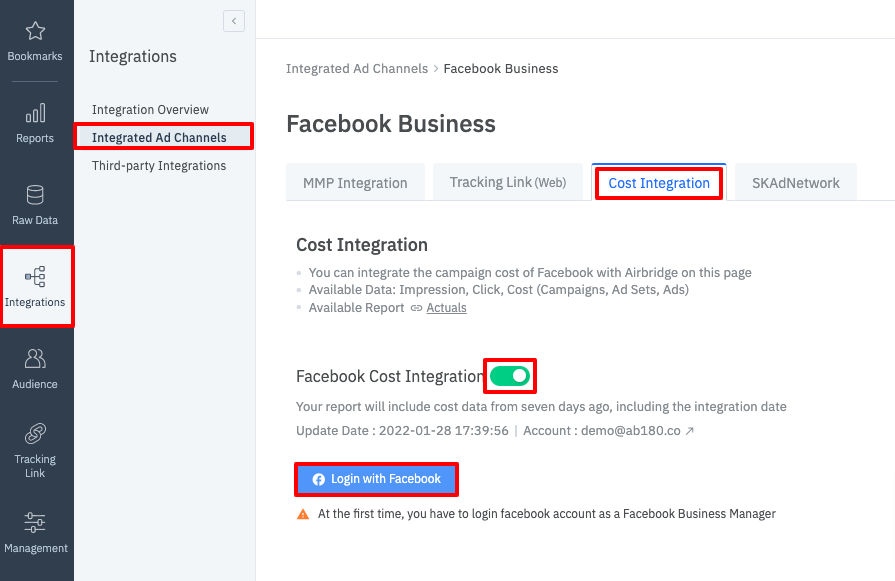Disable the Facebook Cost Integration toggle

pyautogui.click(x=510, y=376)
